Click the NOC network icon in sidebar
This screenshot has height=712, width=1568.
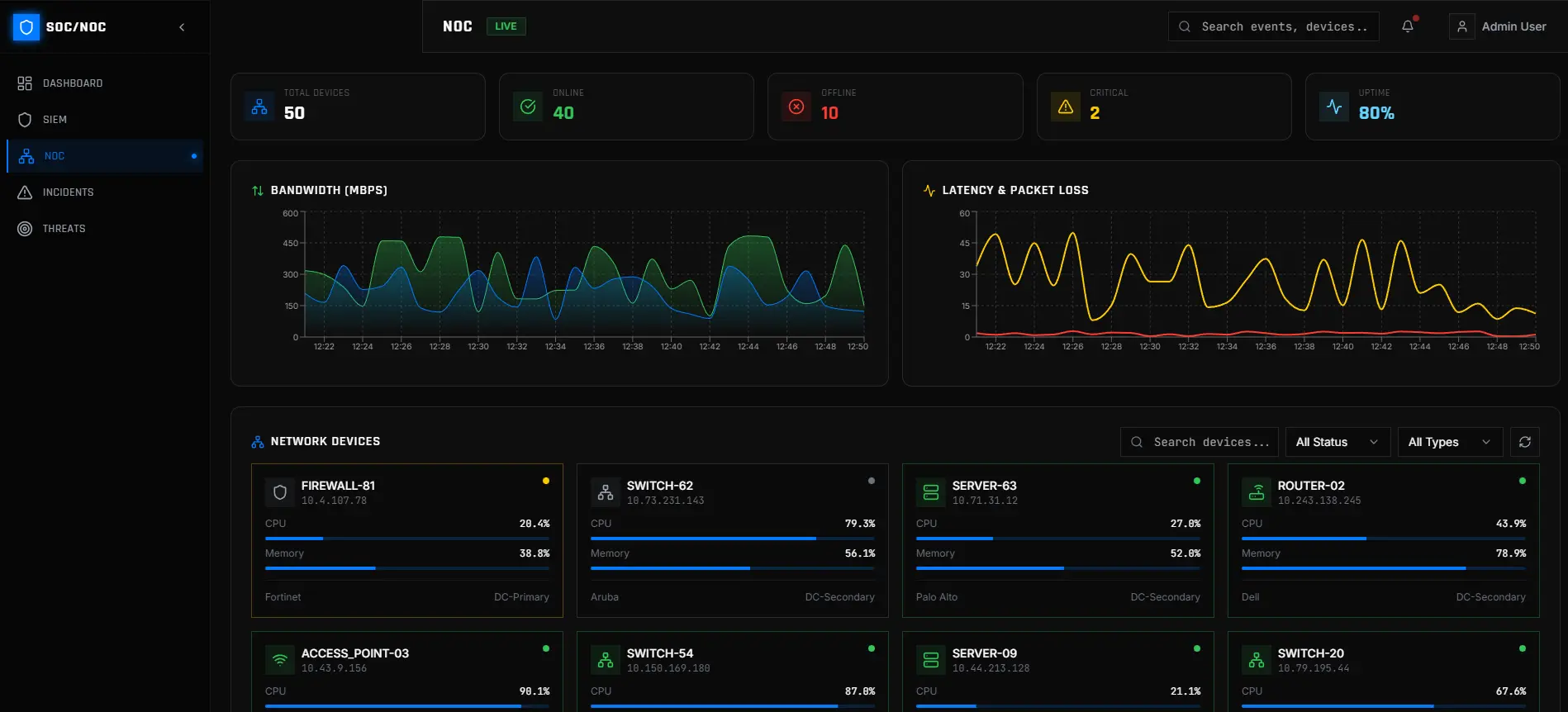pyautogui.click(x=26, y=156)
